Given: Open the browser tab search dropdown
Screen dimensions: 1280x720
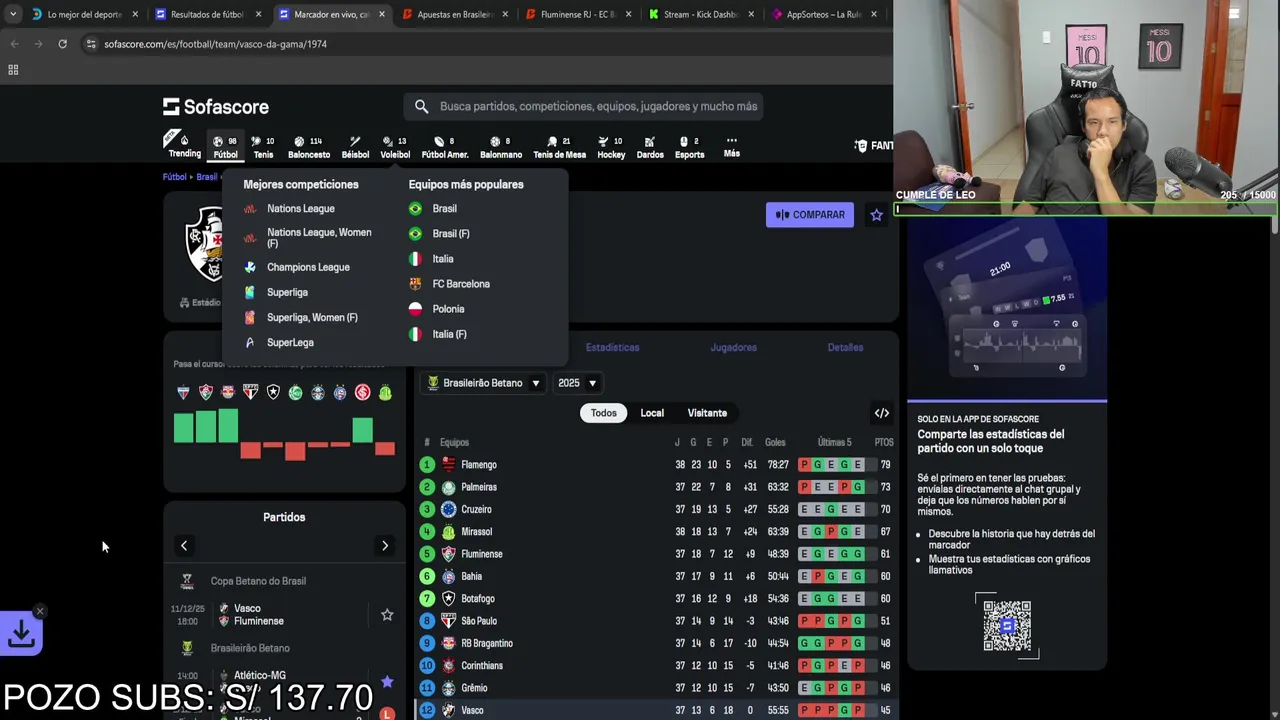Looking at the screenshot, I should (12, 15).
